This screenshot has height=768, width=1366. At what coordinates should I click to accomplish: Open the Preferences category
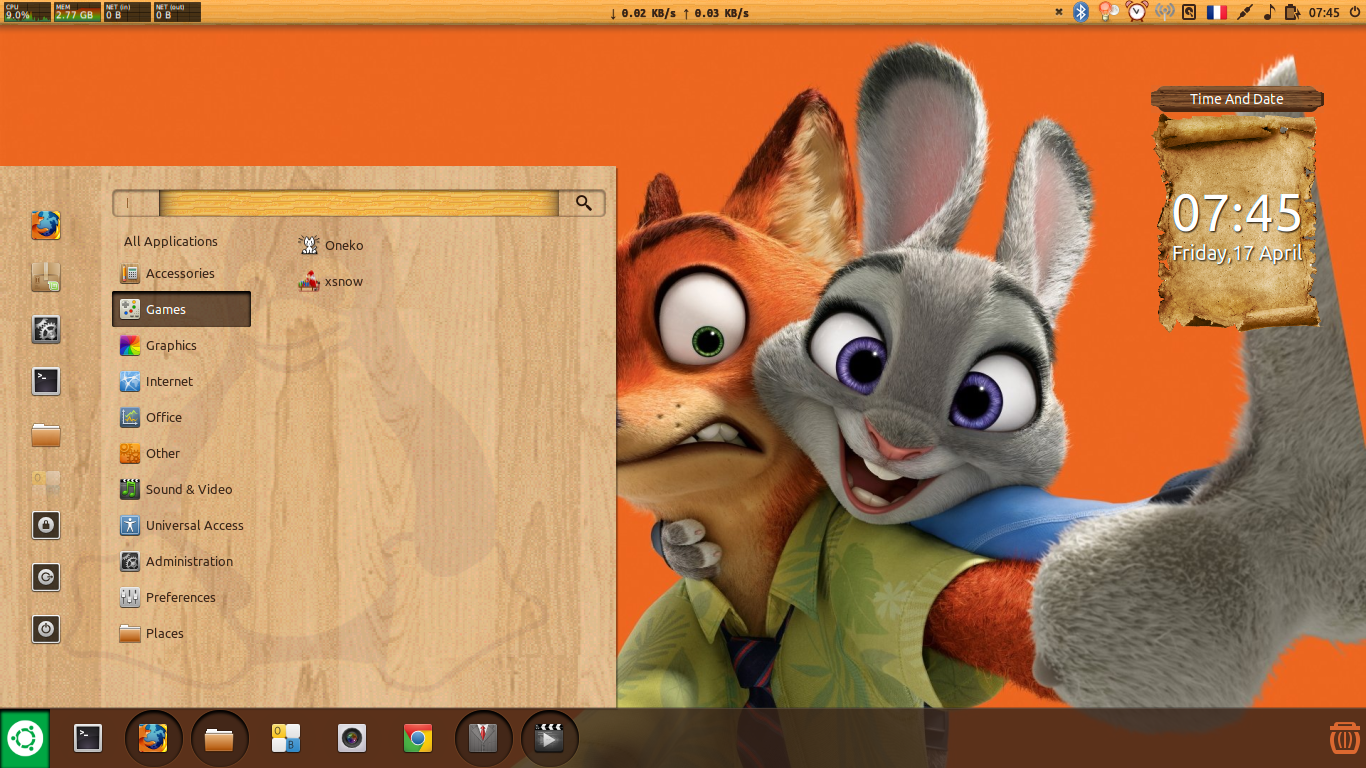[x=181, y=597]
